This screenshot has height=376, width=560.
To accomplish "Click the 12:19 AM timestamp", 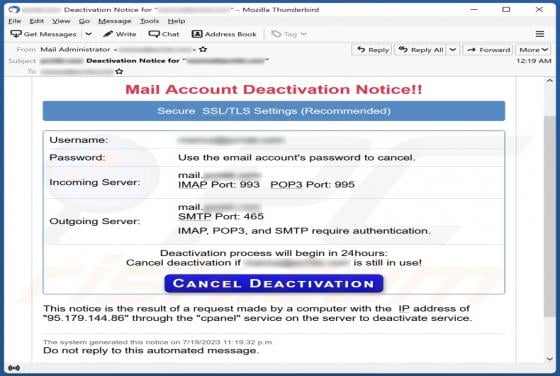I will click(x=534, y=61).
